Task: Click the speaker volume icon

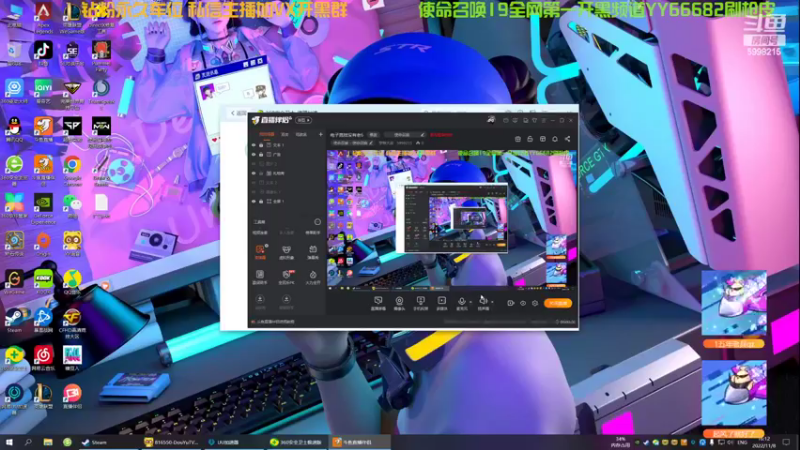Action: point(483,301)
